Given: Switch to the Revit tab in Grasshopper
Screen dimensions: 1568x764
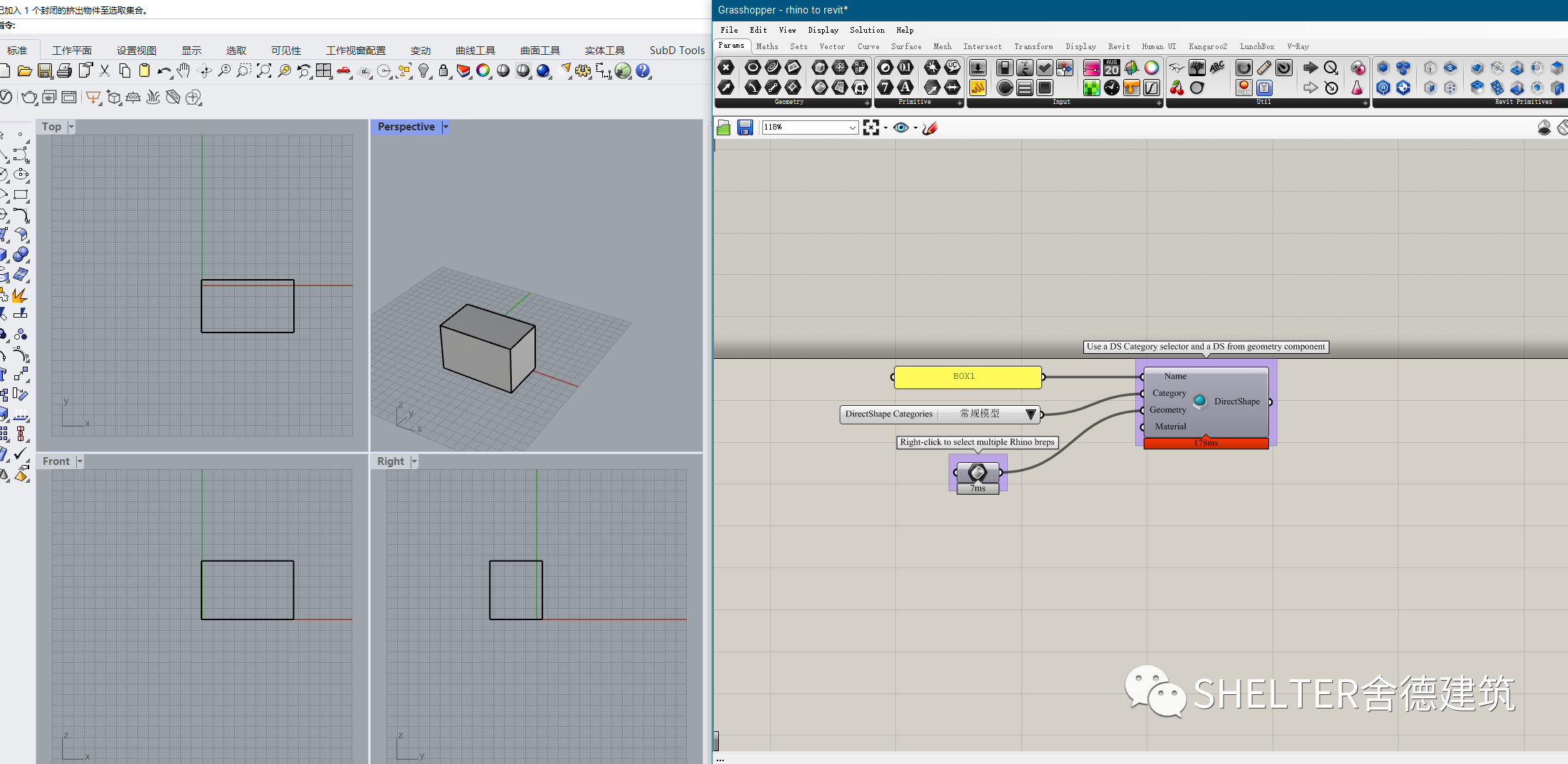Looking at the screenshot, I should pos(1119,46).
